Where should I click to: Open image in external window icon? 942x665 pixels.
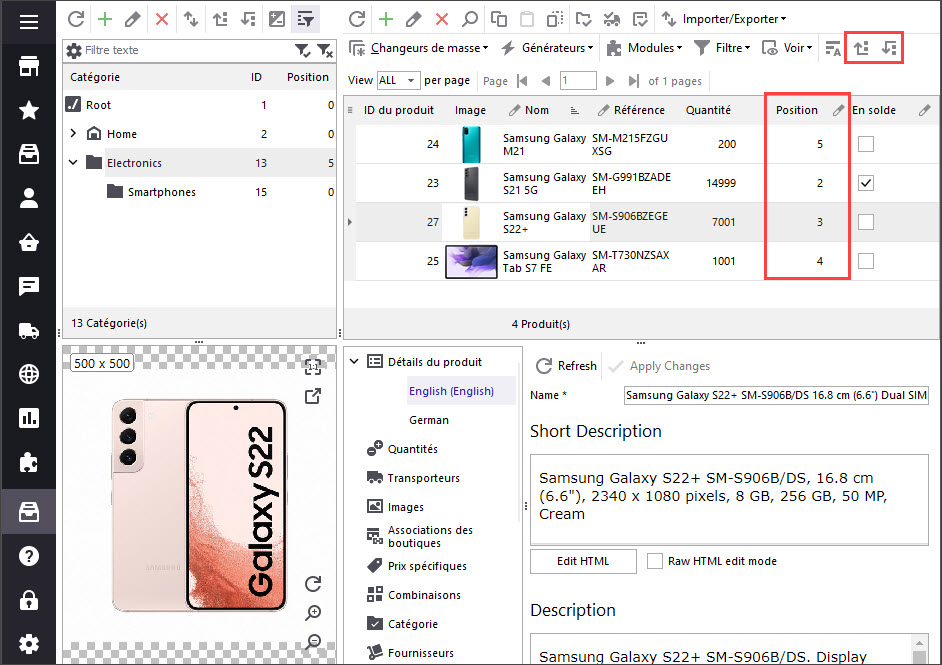(313, 396)
